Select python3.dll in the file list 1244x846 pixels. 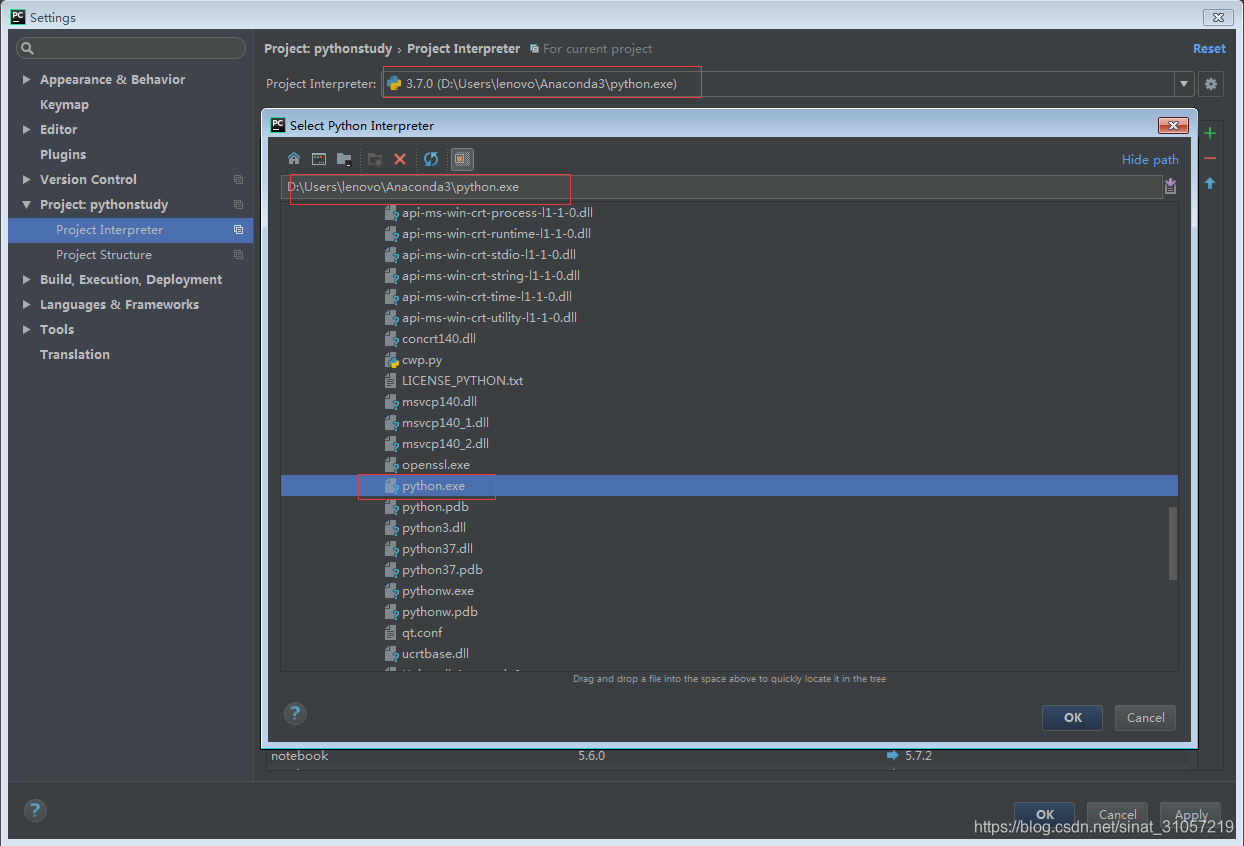coord(433,527)
